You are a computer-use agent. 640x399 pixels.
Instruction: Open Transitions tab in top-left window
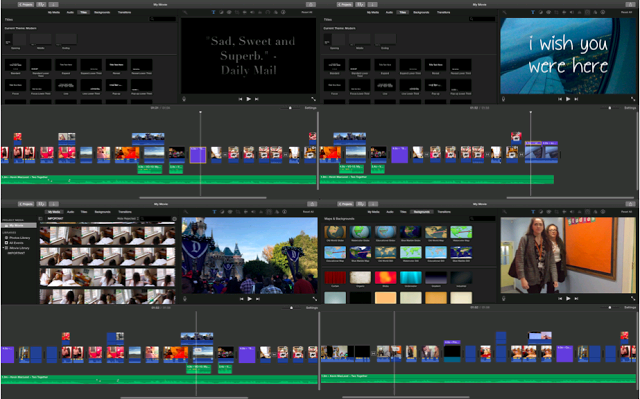click(x=124, y=12)
